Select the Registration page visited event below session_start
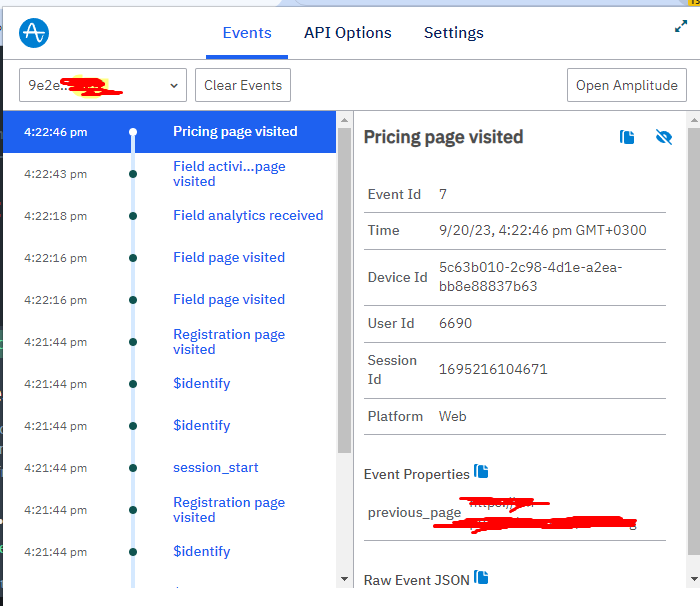This screenshot has width=700, height=606. coord(169,510)
